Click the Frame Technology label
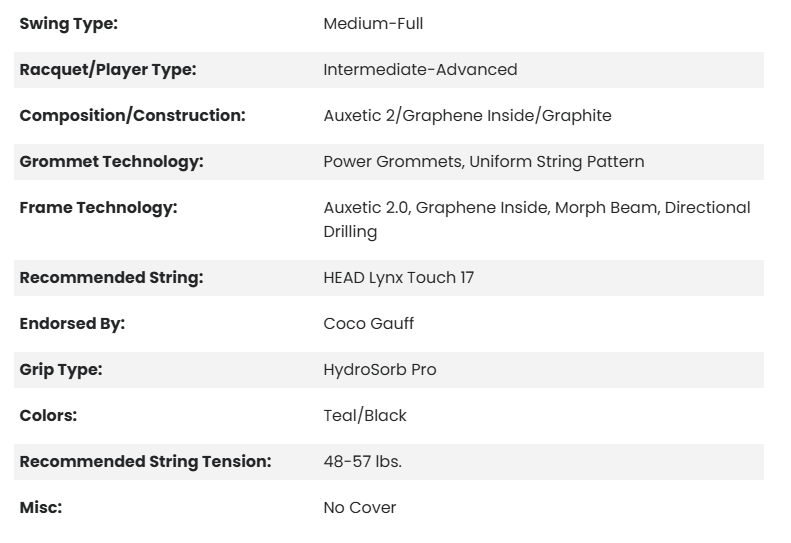Image resolution: width=791 pixels, height=543 pixels. (98, 208)
